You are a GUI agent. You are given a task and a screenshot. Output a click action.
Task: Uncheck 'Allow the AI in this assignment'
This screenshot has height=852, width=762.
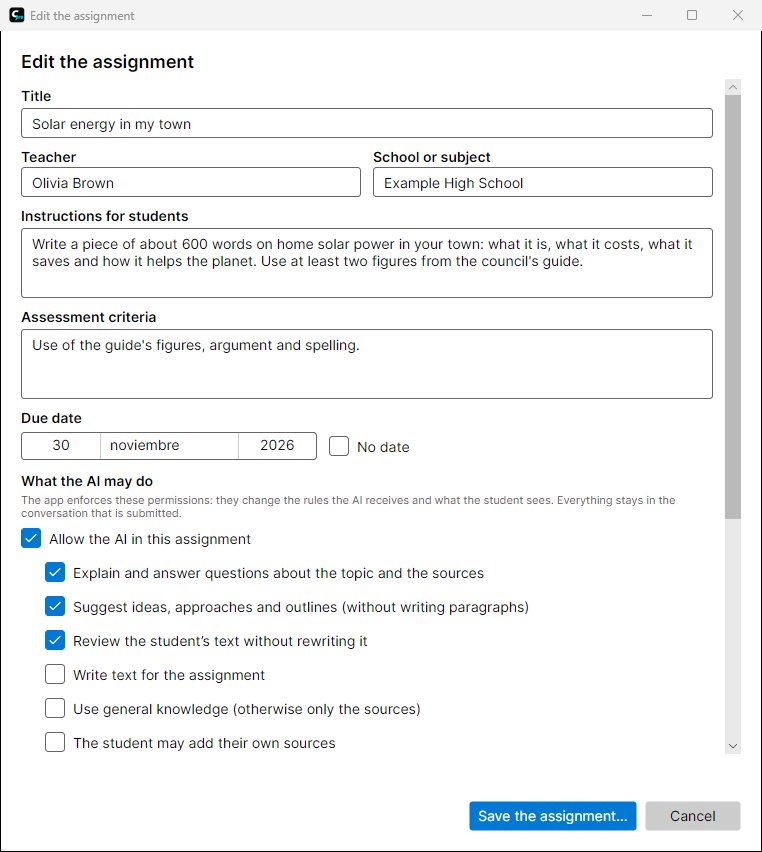click(x=31, y=538)
